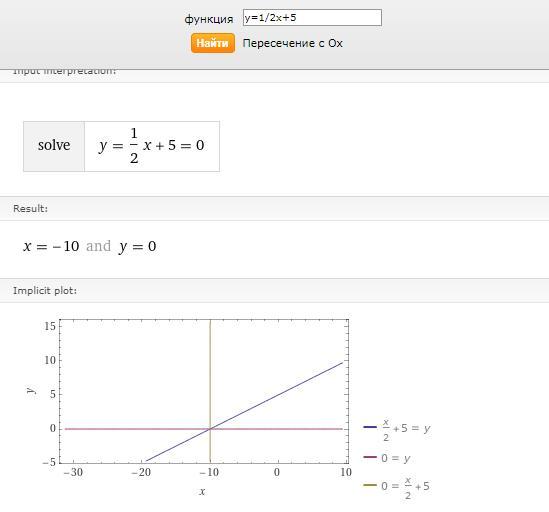Click the orange Найти button

click(x=213, y=43)
